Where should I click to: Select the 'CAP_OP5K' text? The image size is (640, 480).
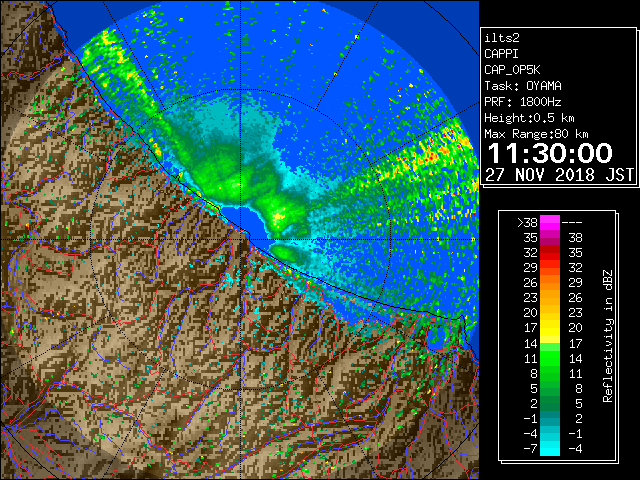[x=512, y=70]
